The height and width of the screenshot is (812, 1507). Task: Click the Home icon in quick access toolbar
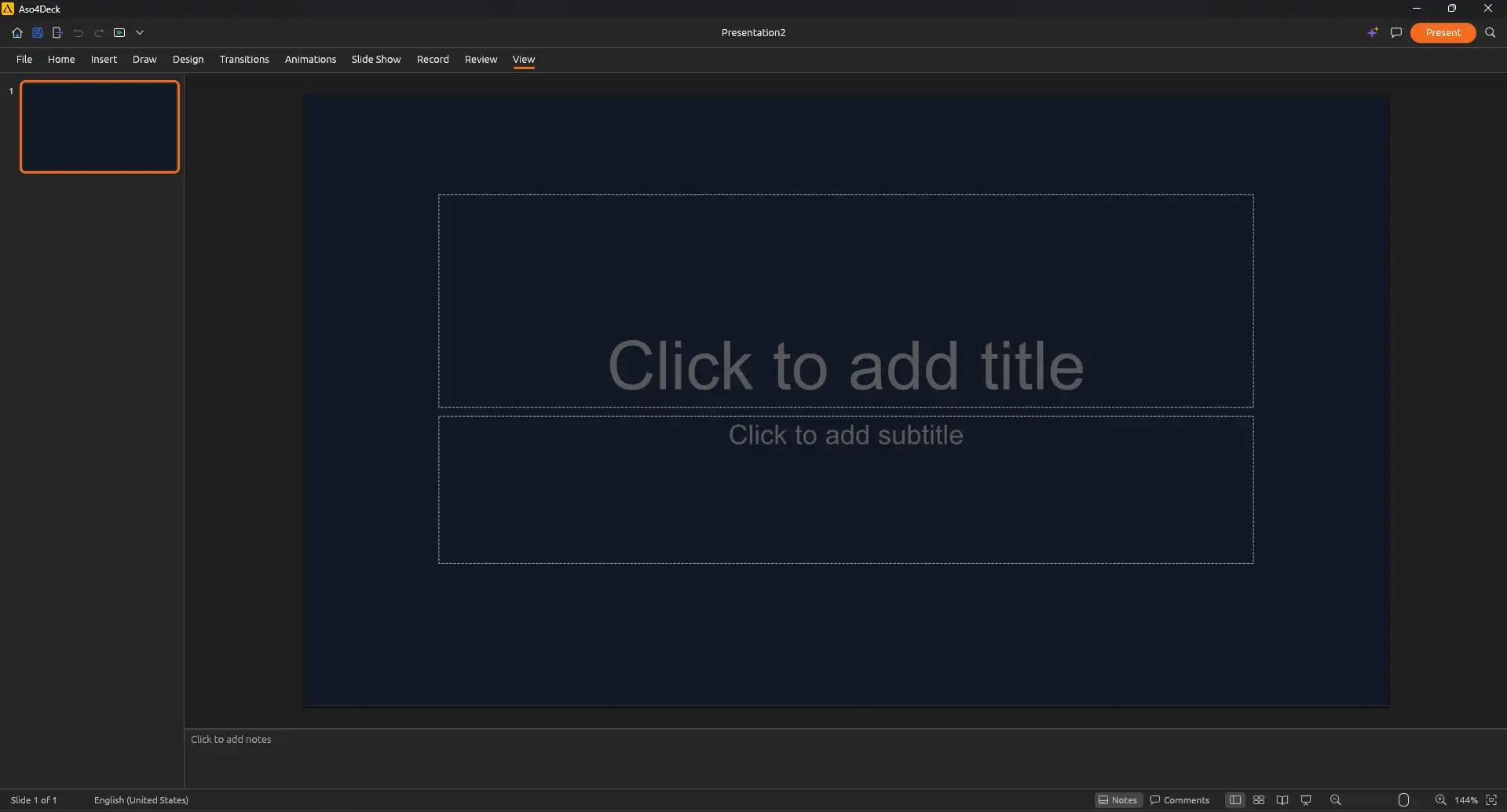[x=17, y=33]
